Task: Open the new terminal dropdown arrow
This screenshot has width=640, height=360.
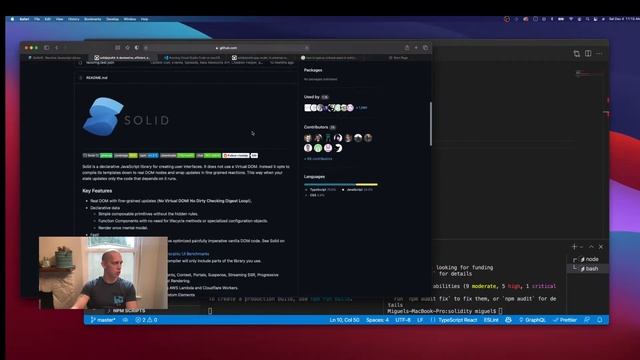Action: pyautogui.click(x=581, y=247)
